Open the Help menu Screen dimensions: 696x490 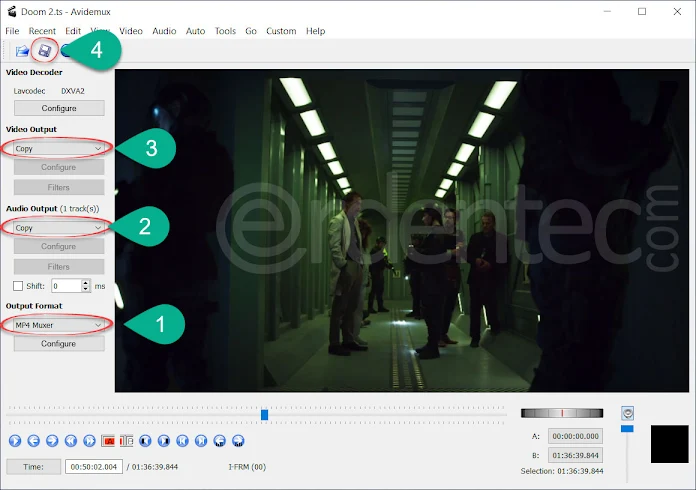tap(315, 31)
